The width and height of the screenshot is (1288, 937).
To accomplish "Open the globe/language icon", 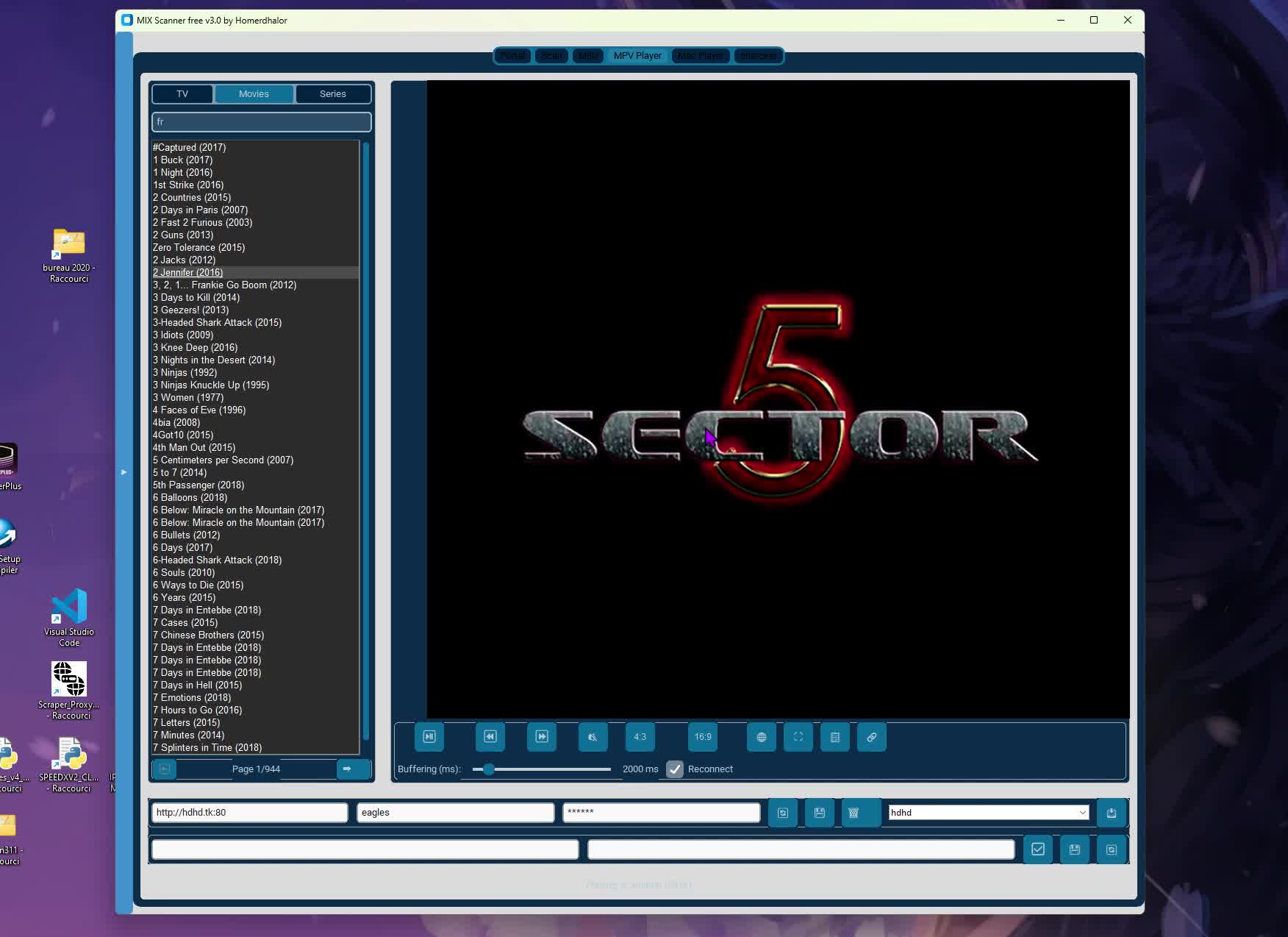I will click(761, 737).
